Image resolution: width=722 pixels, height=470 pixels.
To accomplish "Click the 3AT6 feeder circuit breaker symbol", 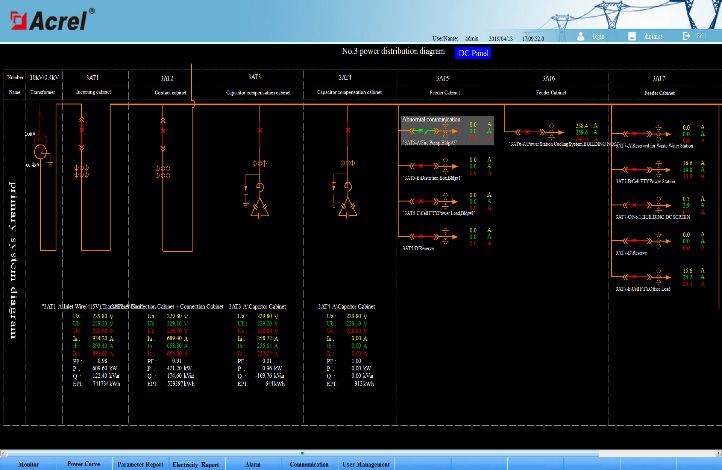I will 529,130.
